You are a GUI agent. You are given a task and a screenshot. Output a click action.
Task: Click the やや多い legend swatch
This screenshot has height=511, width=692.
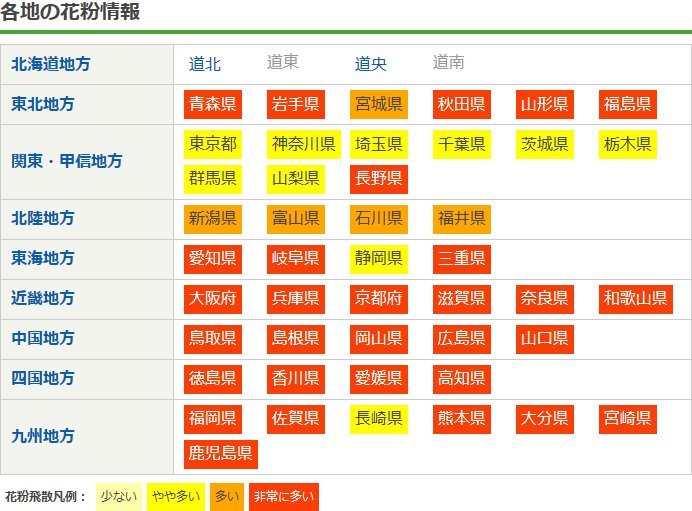click(x=175, y=496)
